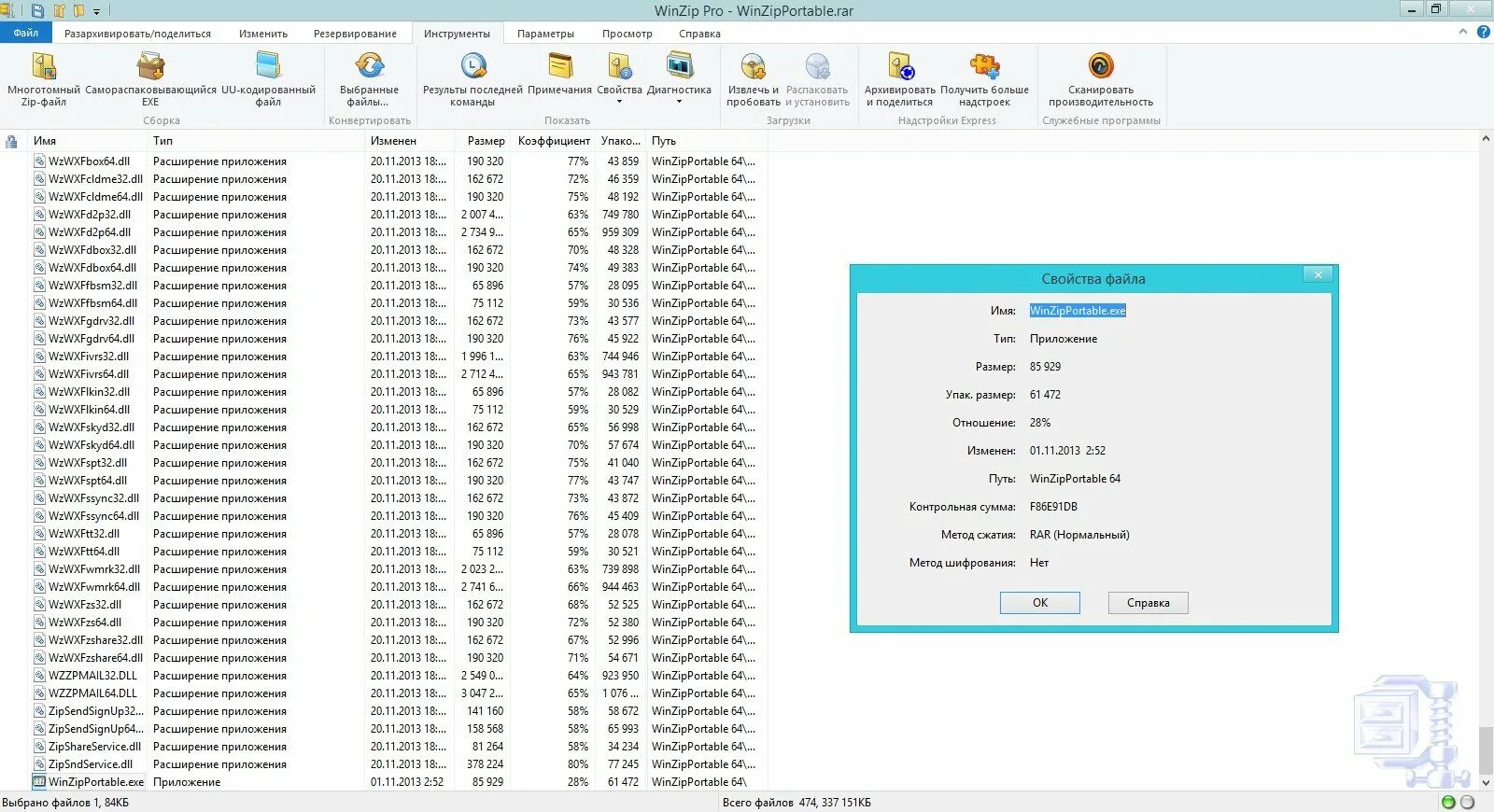This screenshot has height=812, width=1494.
Task: Click the scroll up arrow
Action: (1486, 139)
